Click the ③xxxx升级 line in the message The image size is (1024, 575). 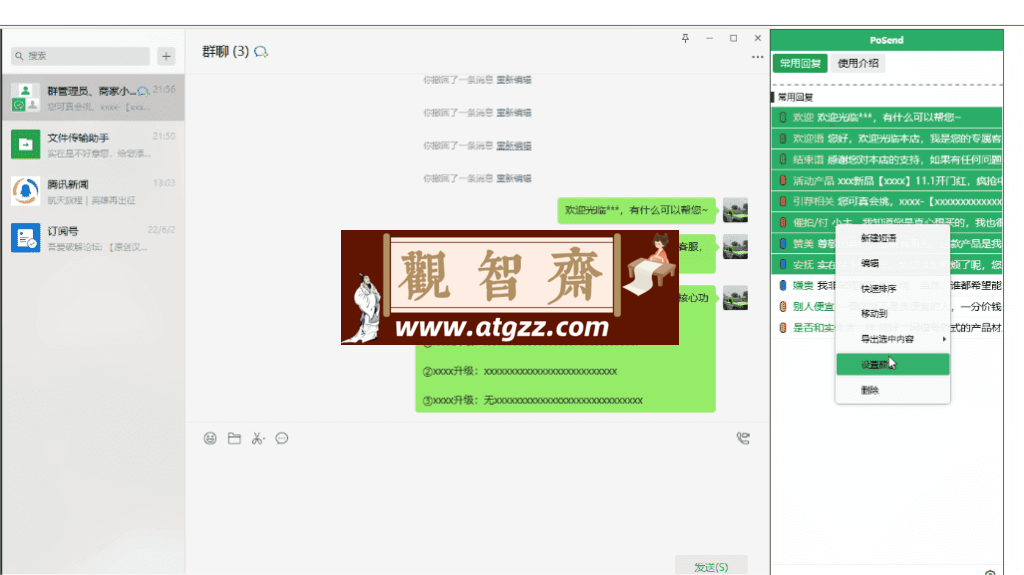[x=533, y=400]
